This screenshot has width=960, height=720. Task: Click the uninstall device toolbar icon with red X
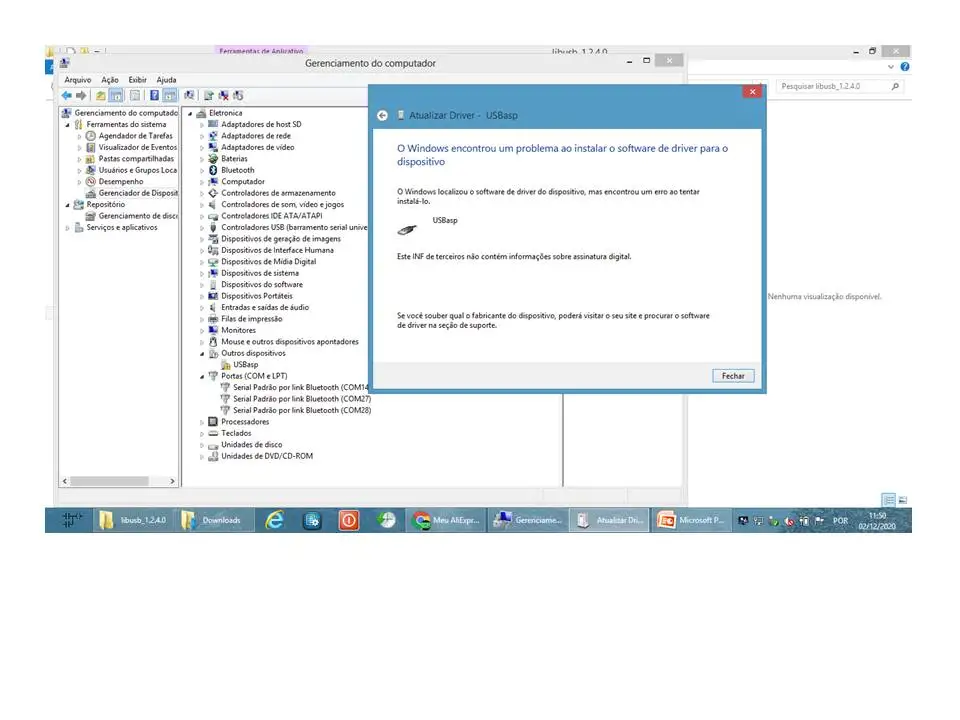point(223,96)
